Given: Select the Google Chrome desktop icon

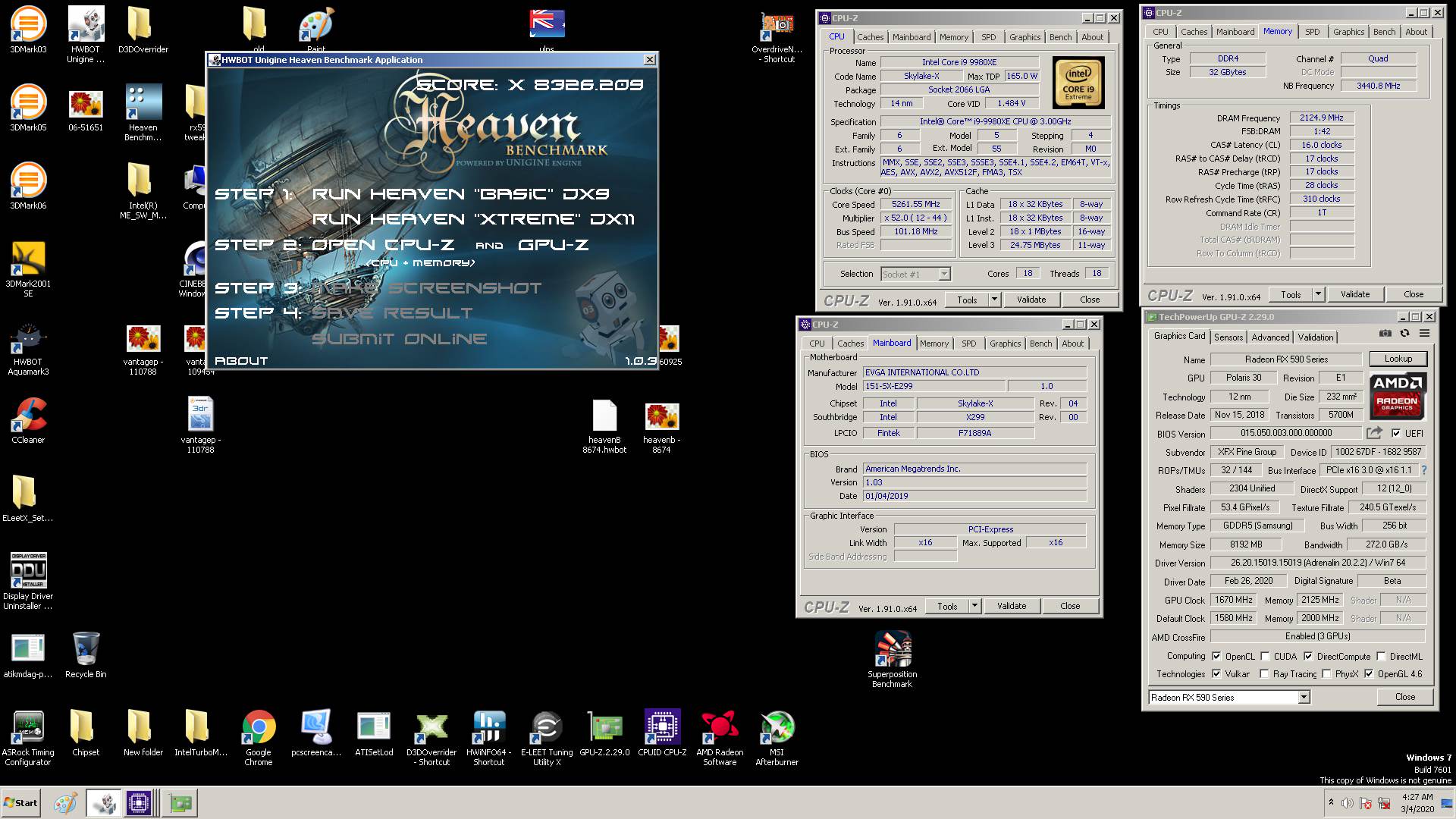Looking at the screenshot, I should click(259, 738).
